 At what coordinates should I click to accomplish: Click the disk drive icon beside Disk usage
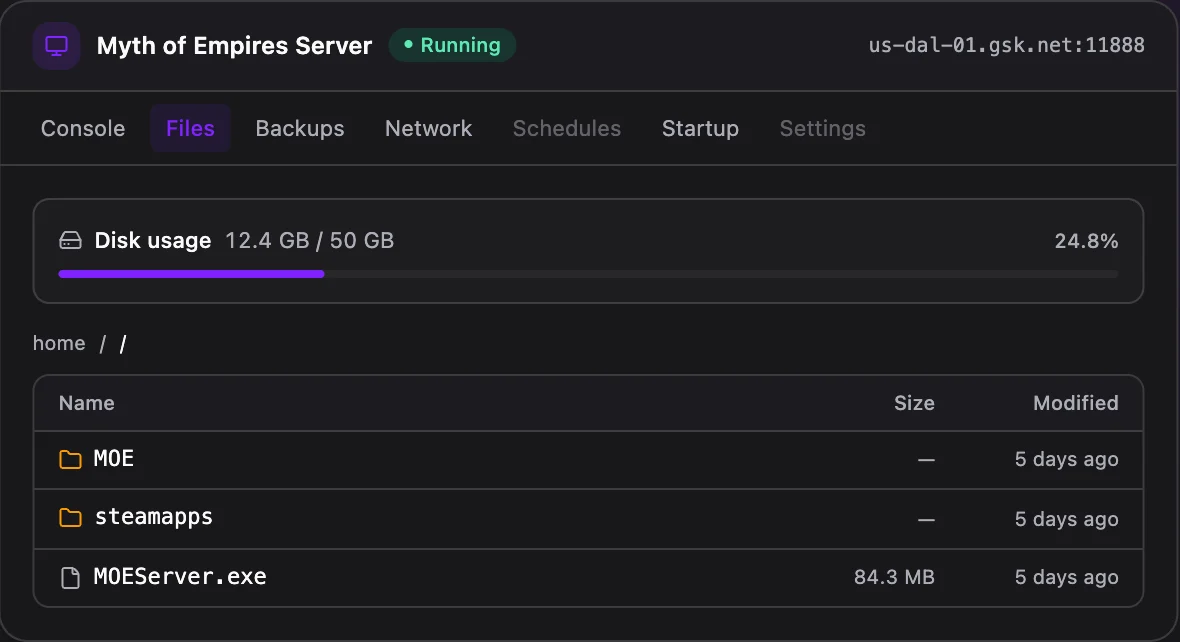71,241
